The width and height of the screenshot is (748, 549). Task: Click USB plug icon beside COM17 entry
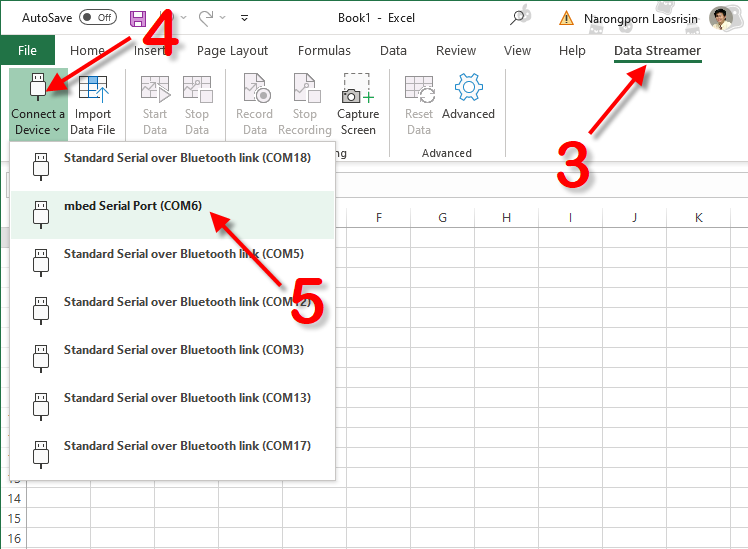41,455
